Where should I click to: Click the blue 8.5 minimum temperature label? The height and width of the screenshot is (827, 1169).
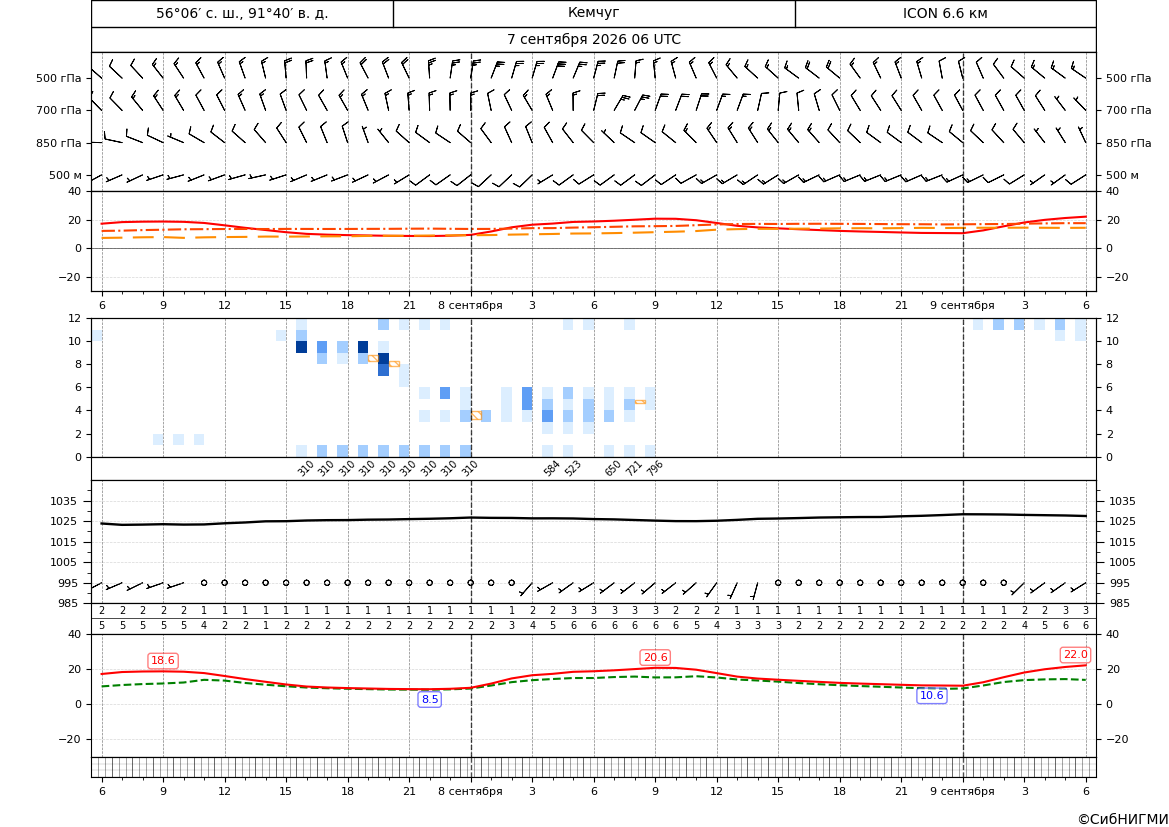430,699
